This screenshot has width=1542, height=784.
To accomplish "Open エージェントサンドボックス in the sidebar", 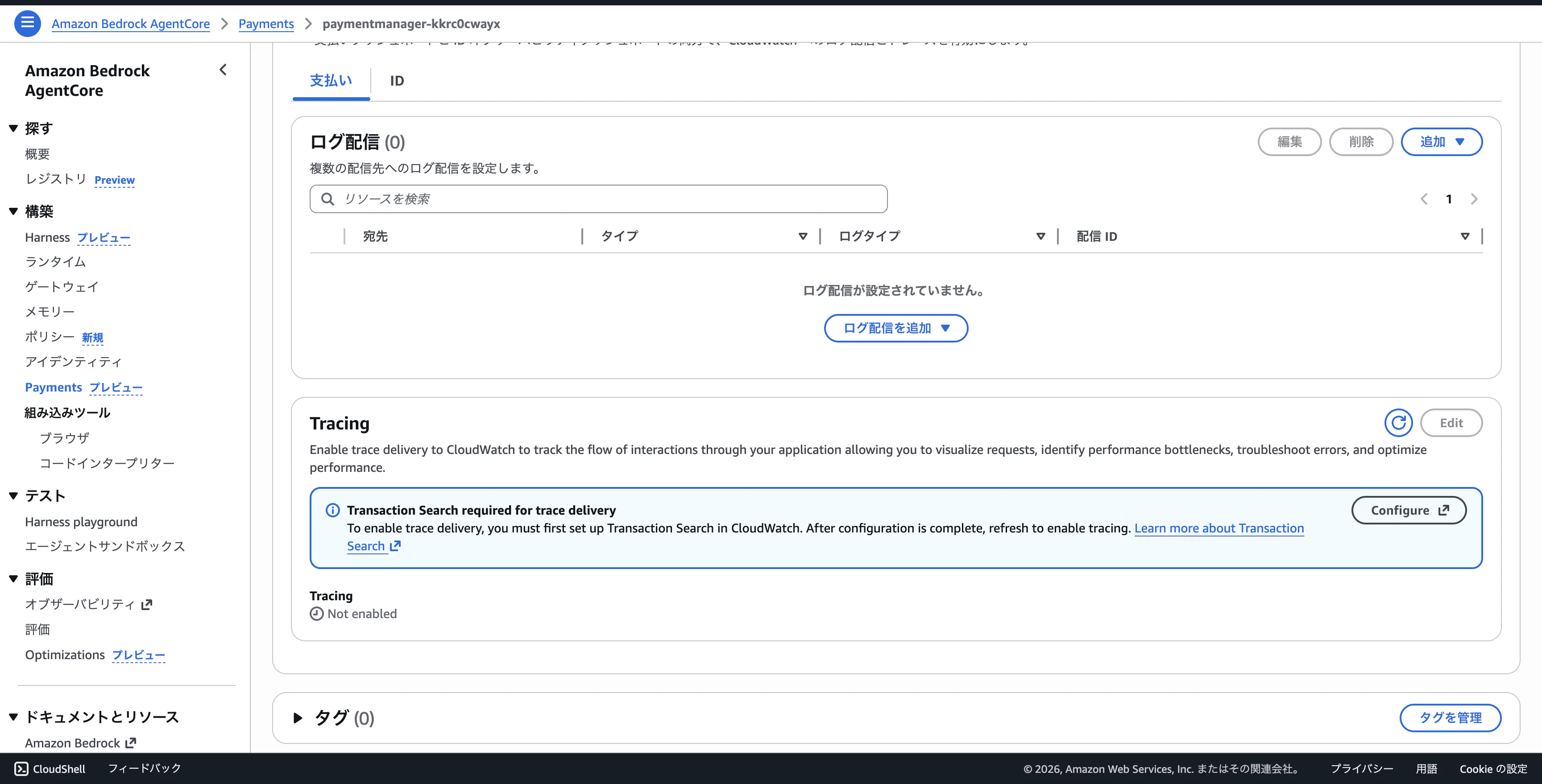I will [x=105, y=546].
